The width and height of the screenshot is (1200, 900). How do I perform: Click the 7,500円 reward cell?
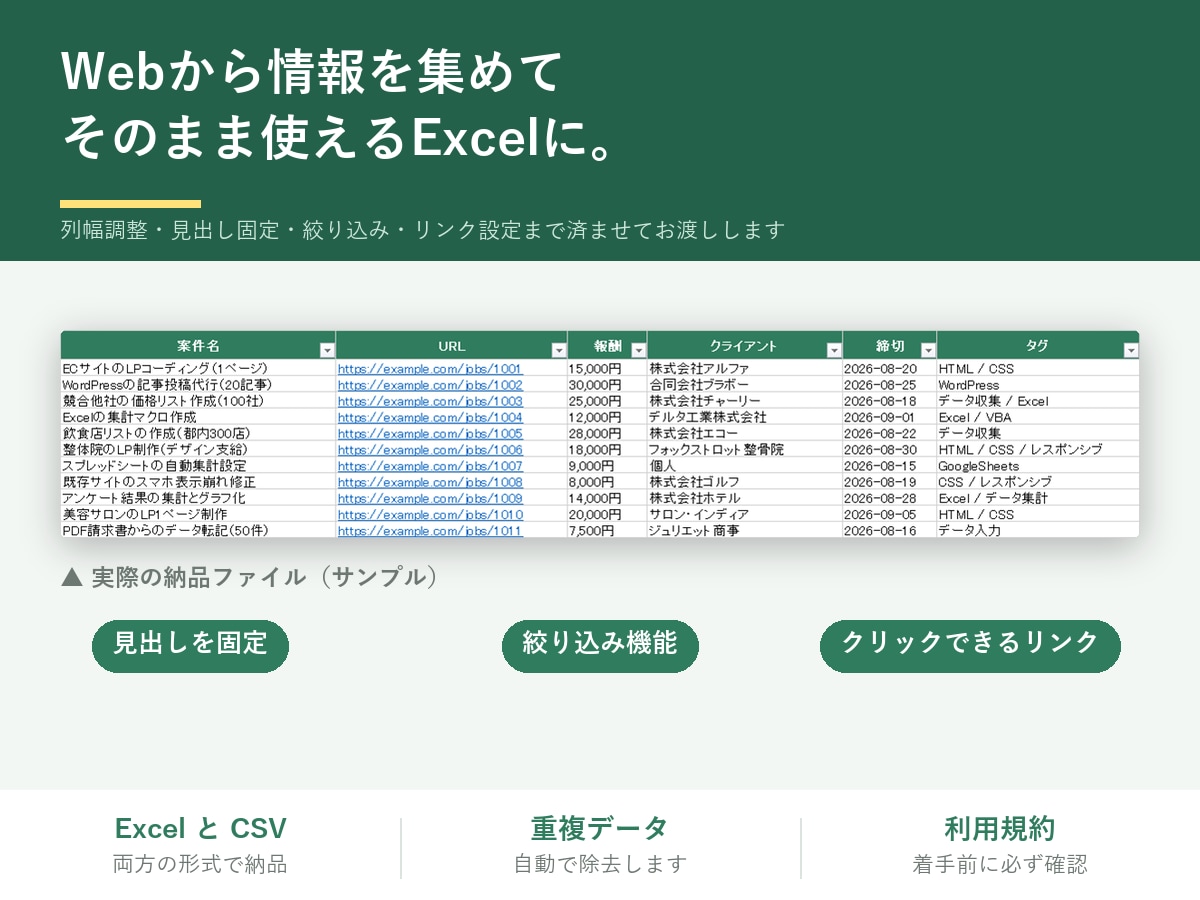coord(607,531)
